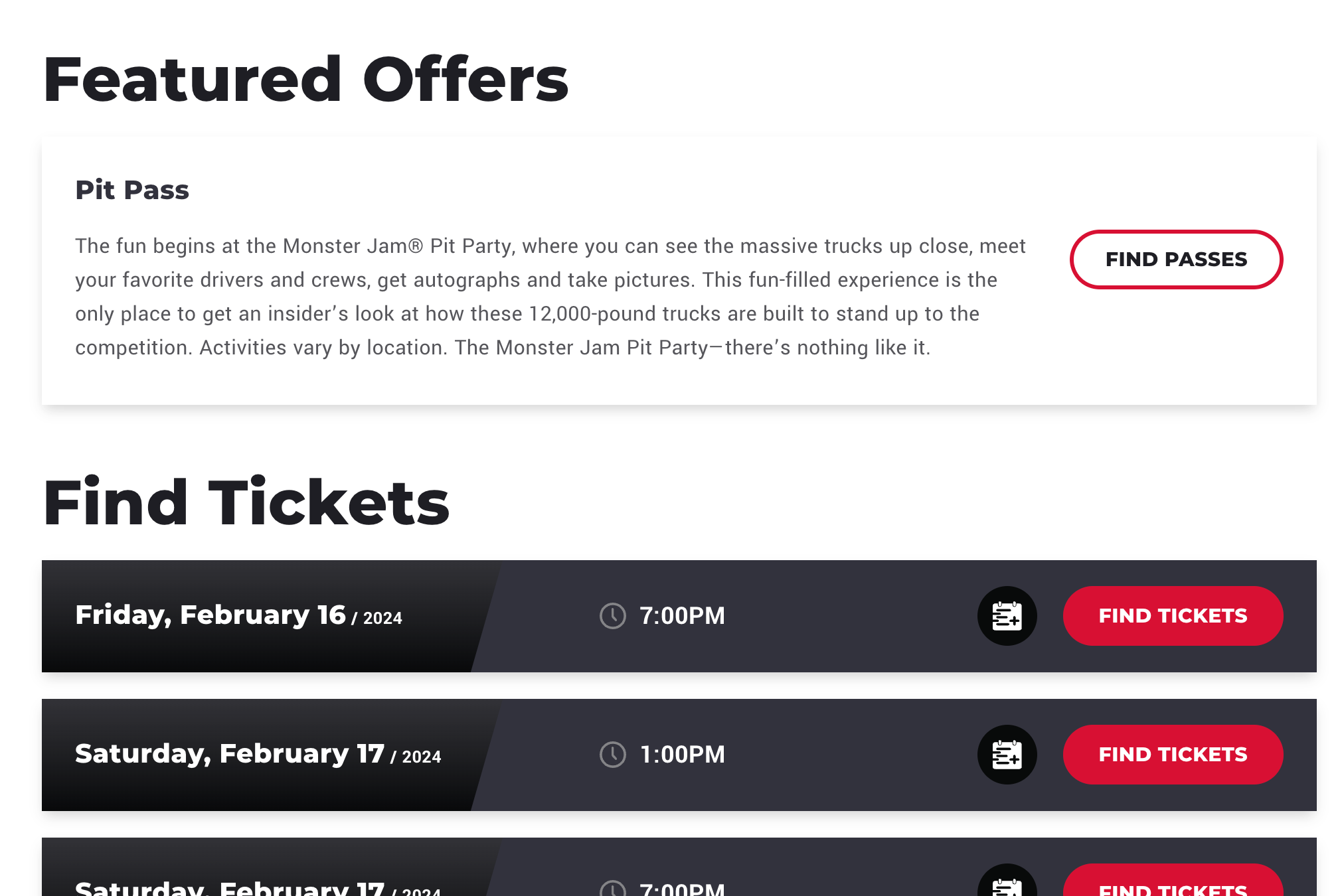Click the 7:00PM showtime text for Friday
This screenshot has width=1344, height=896.
[x=681, y=616]
